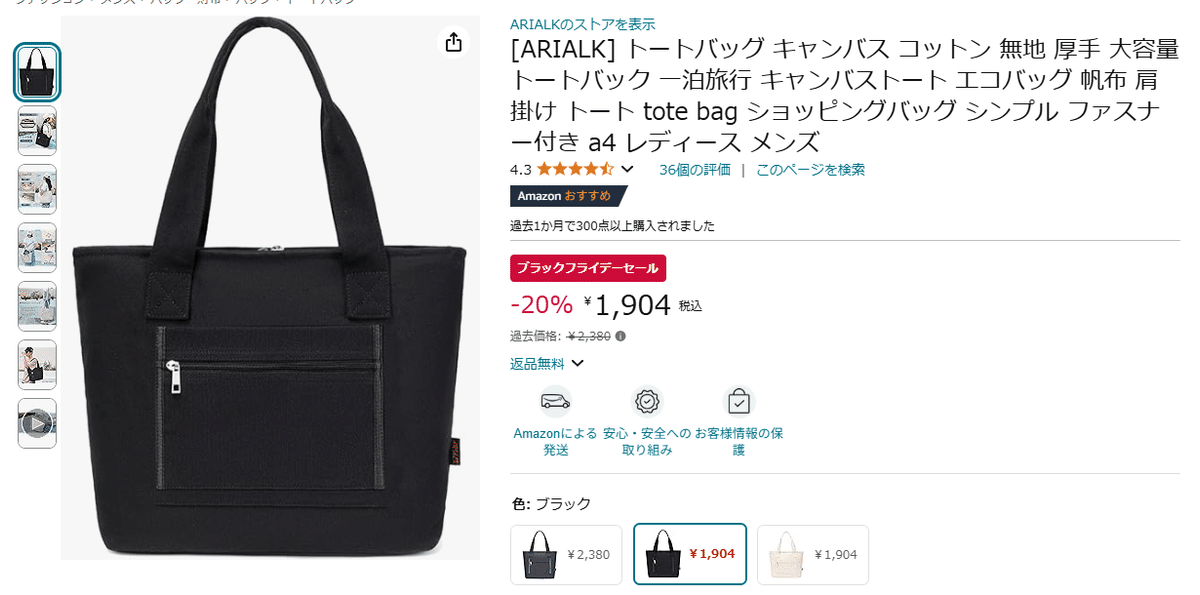Image resolution: width=1200 pixels, height=595 pixels.
Task: Select the first black bag thumbnail
Action: [x=37, y=72]
